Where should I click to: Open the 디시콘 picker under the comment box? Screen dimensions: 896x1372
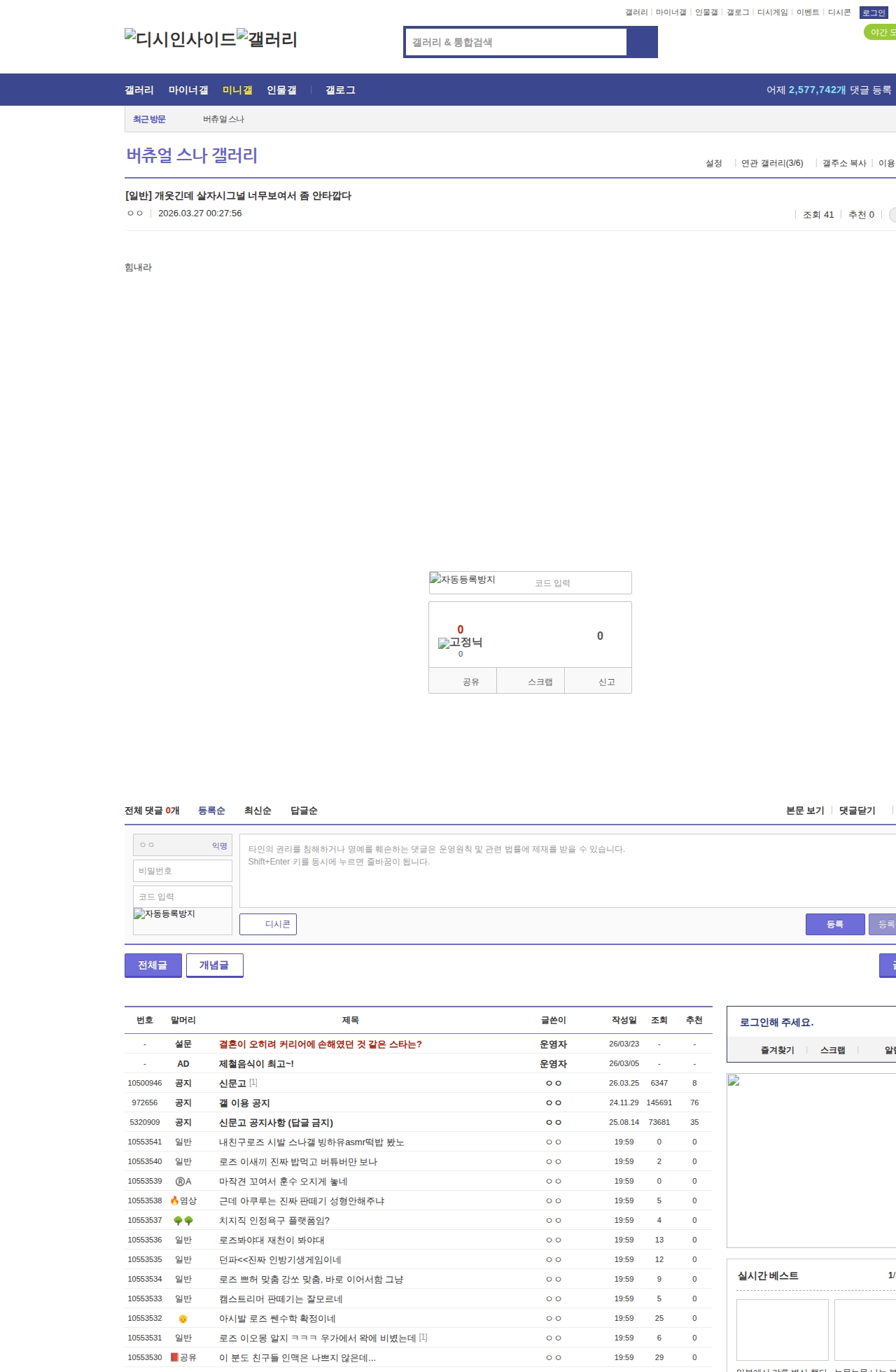(268, 924)
